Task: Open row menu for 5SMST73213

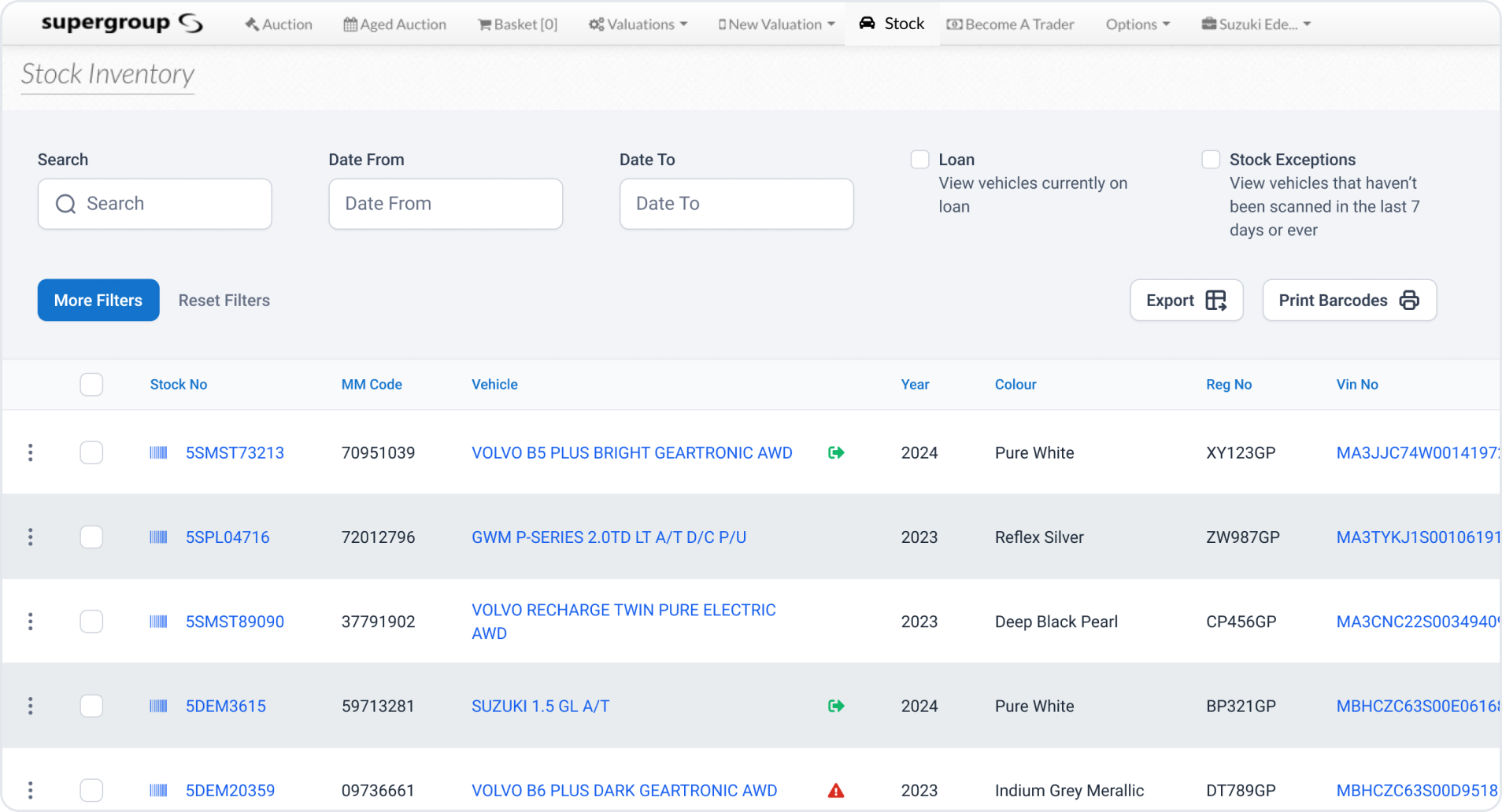Action: [31, 452]
